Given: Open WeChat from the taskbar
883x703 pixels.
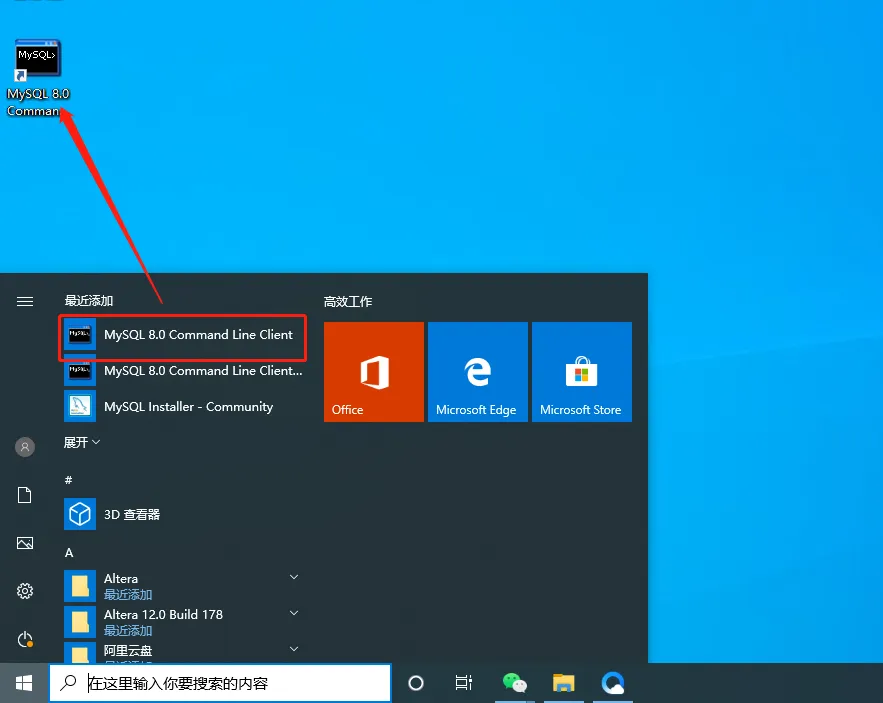Looking at the screenshot, I should (x=514, y=683).
